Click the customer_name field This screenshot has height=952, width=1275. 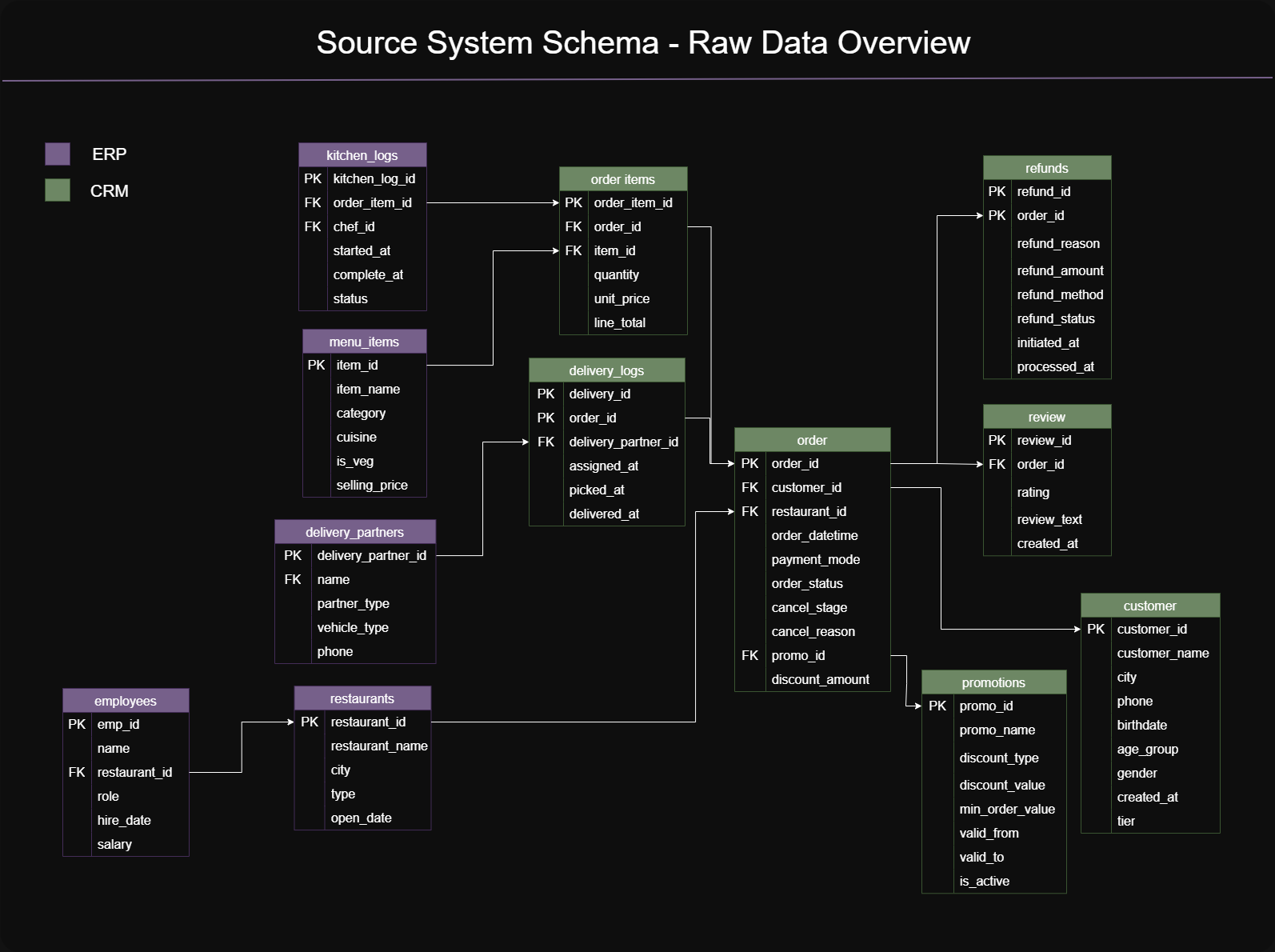(1163, 653)
